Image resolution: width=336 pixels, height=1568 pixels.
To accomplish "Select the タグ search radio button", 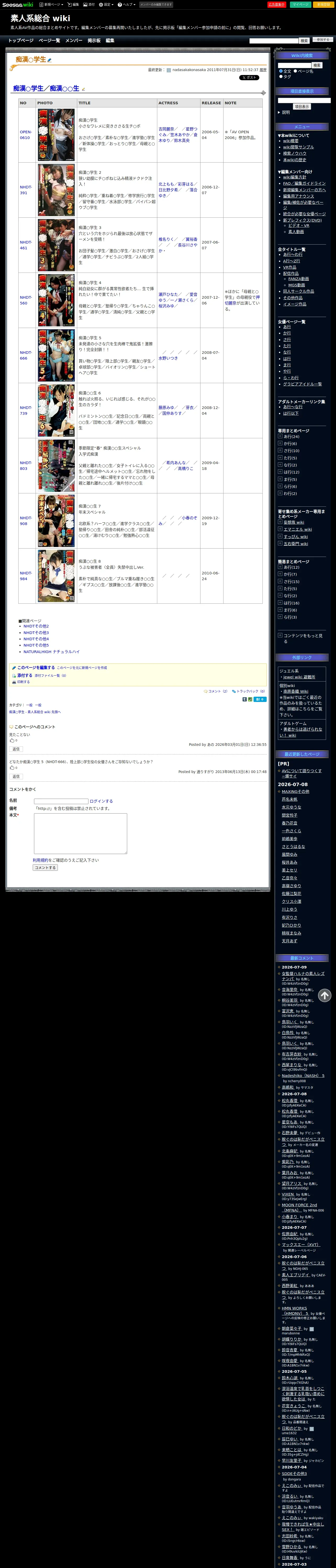I will (x=281, y=77).
